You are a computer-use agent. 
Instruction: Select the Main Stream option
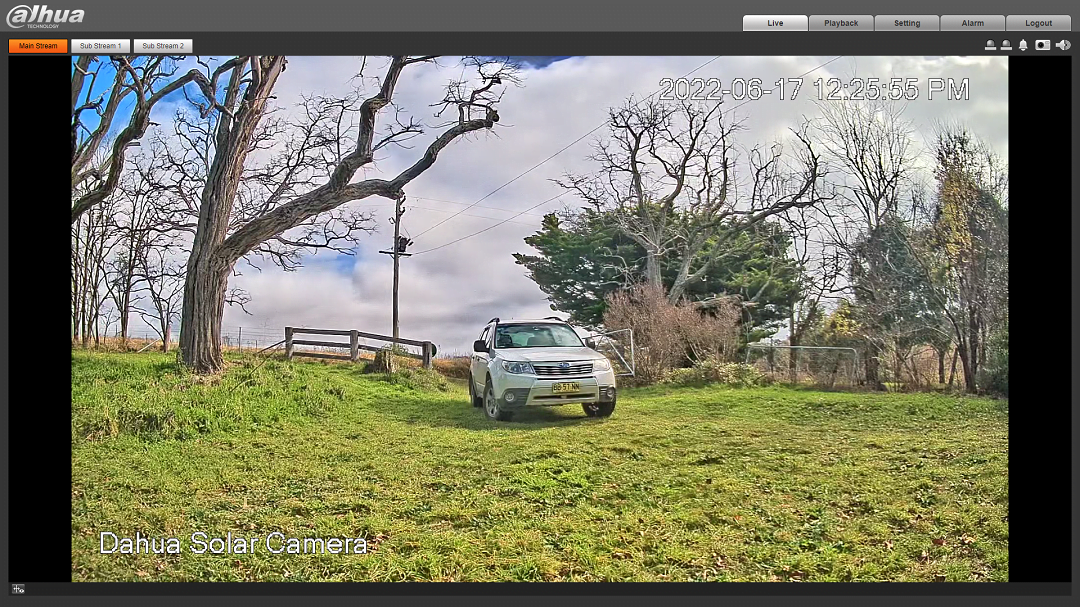(38, 46)
